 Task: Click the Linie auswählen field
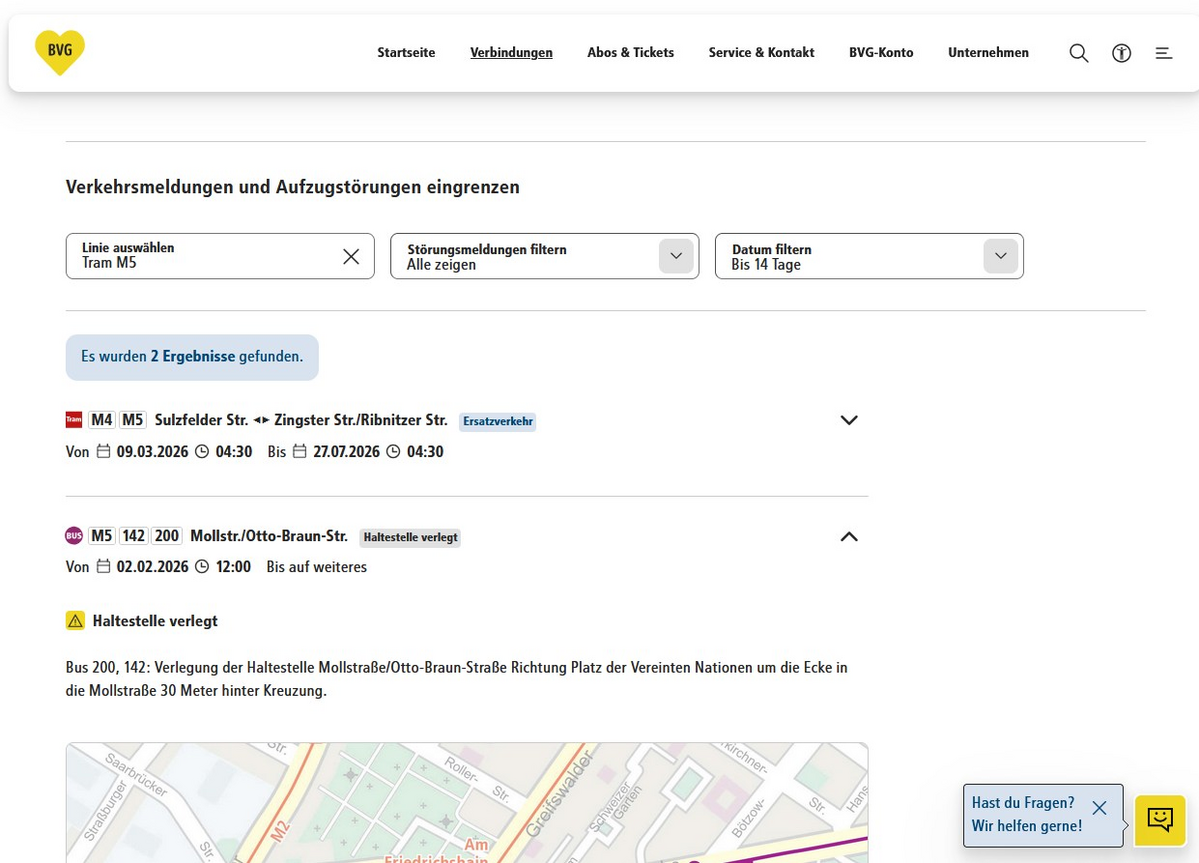click(x=220, y=256)
